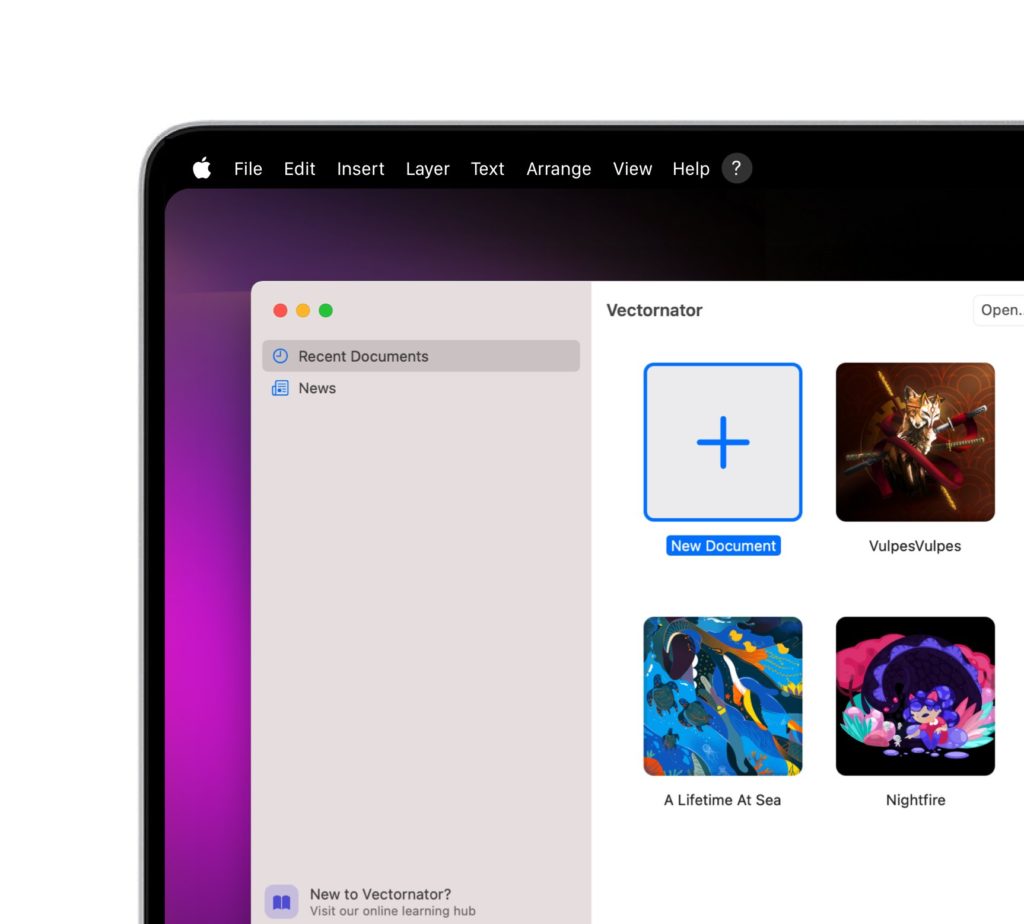
Task: Click the New Document label
Action: tap(724, 546)
